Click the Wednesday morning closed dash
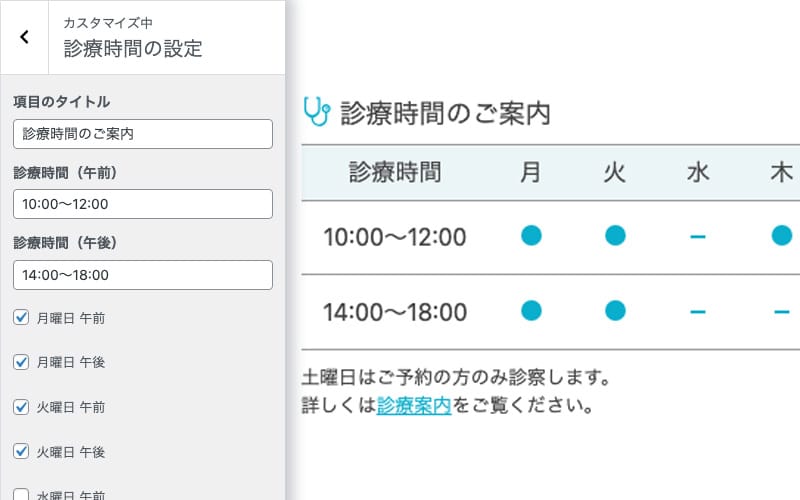The width and height of the screenshot is (800, 500). coord(698,237)
